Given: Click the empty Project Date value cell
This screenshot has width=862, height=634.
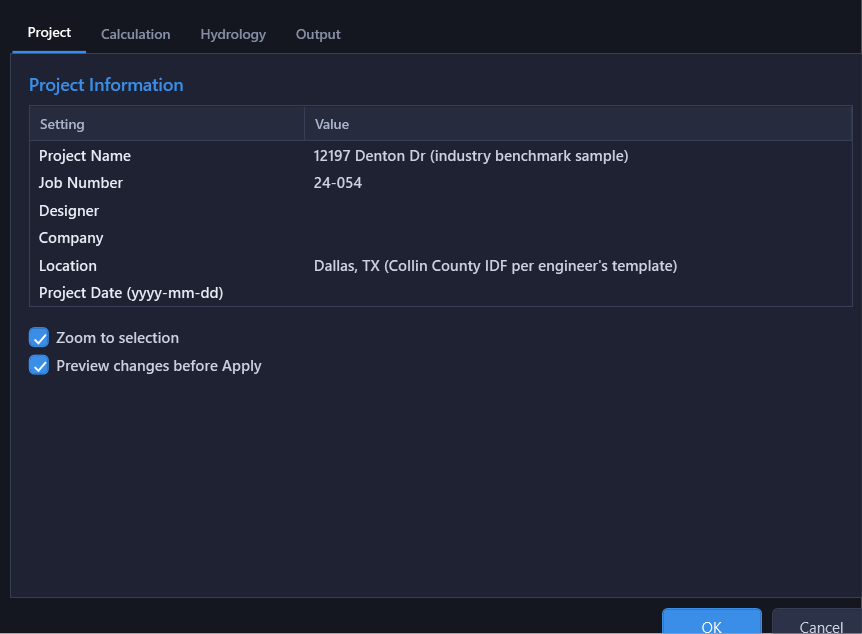Looking at the screenshot, I should (578, 293).
